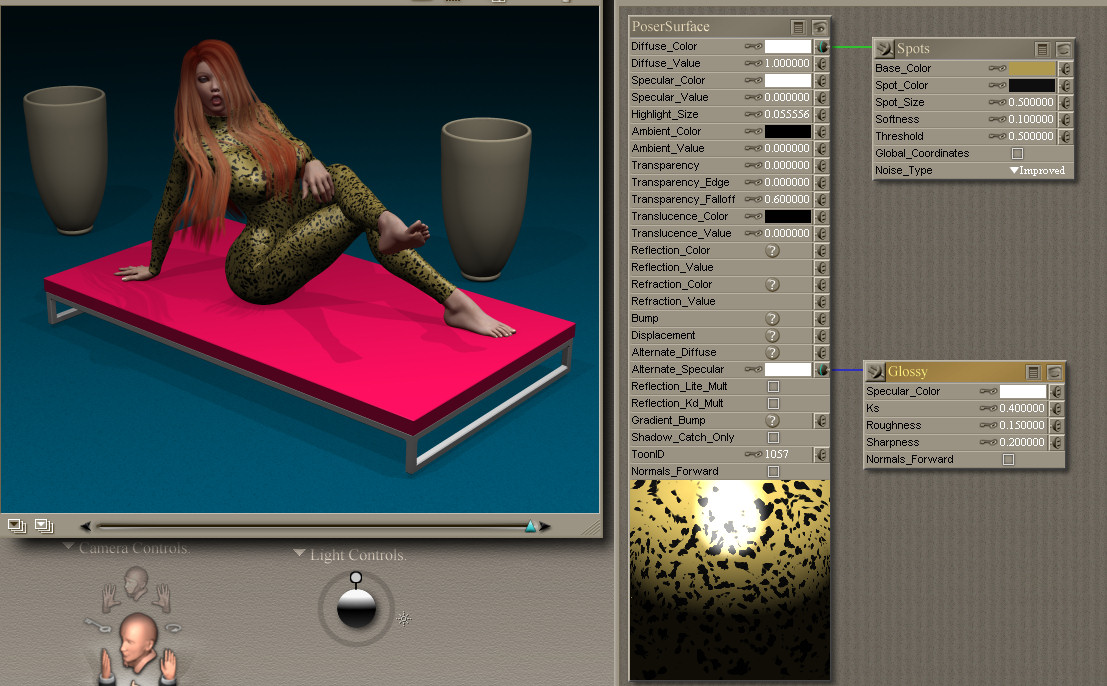Click the right arrow of the viewport slider

pos(546,525)
